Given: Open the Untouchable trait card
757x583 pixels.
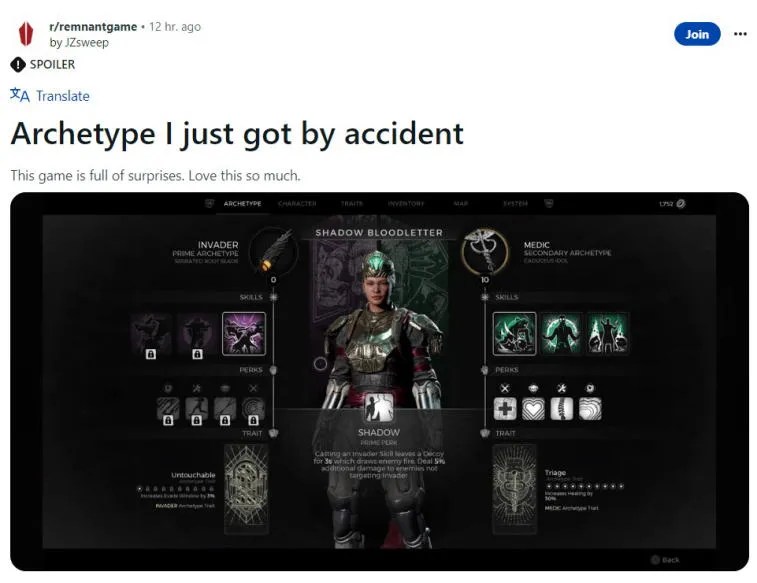Looking at the screenshot, I should click(x=246, y=489).
